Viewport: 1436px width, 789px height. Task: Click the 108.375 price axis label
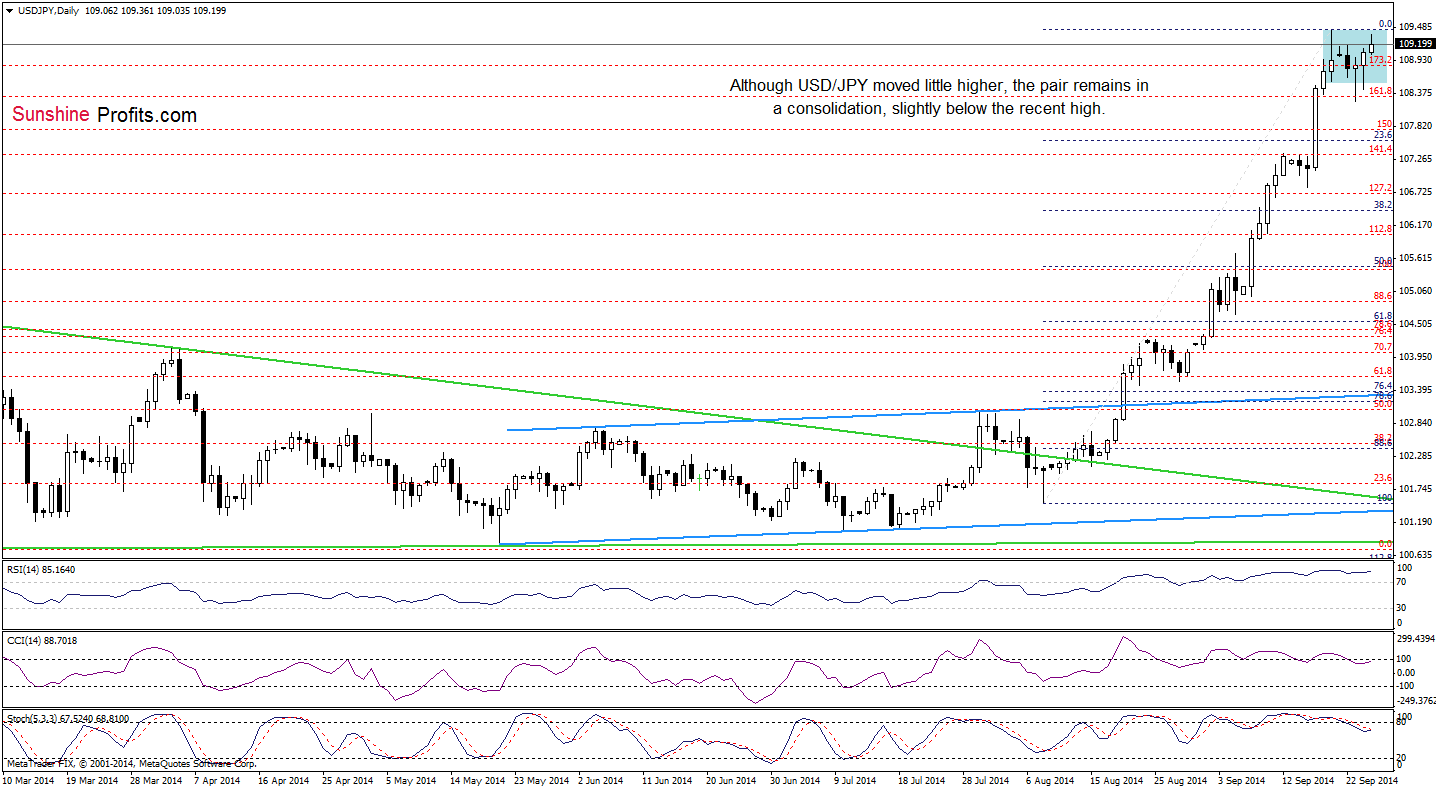(1415, 93)
